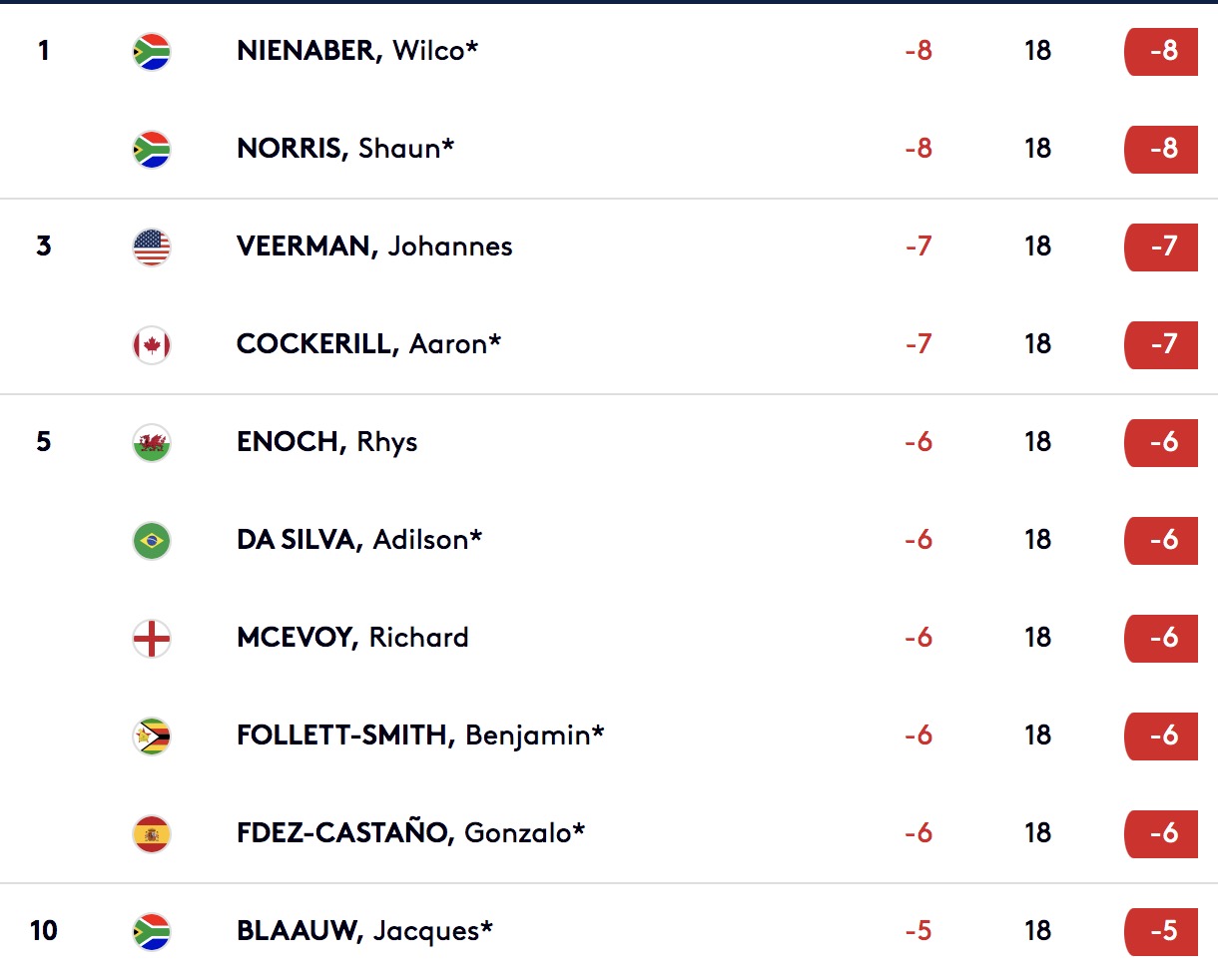
Task: Click the red -8 badge for Nienaber
Action: [x=1161, y=51]
